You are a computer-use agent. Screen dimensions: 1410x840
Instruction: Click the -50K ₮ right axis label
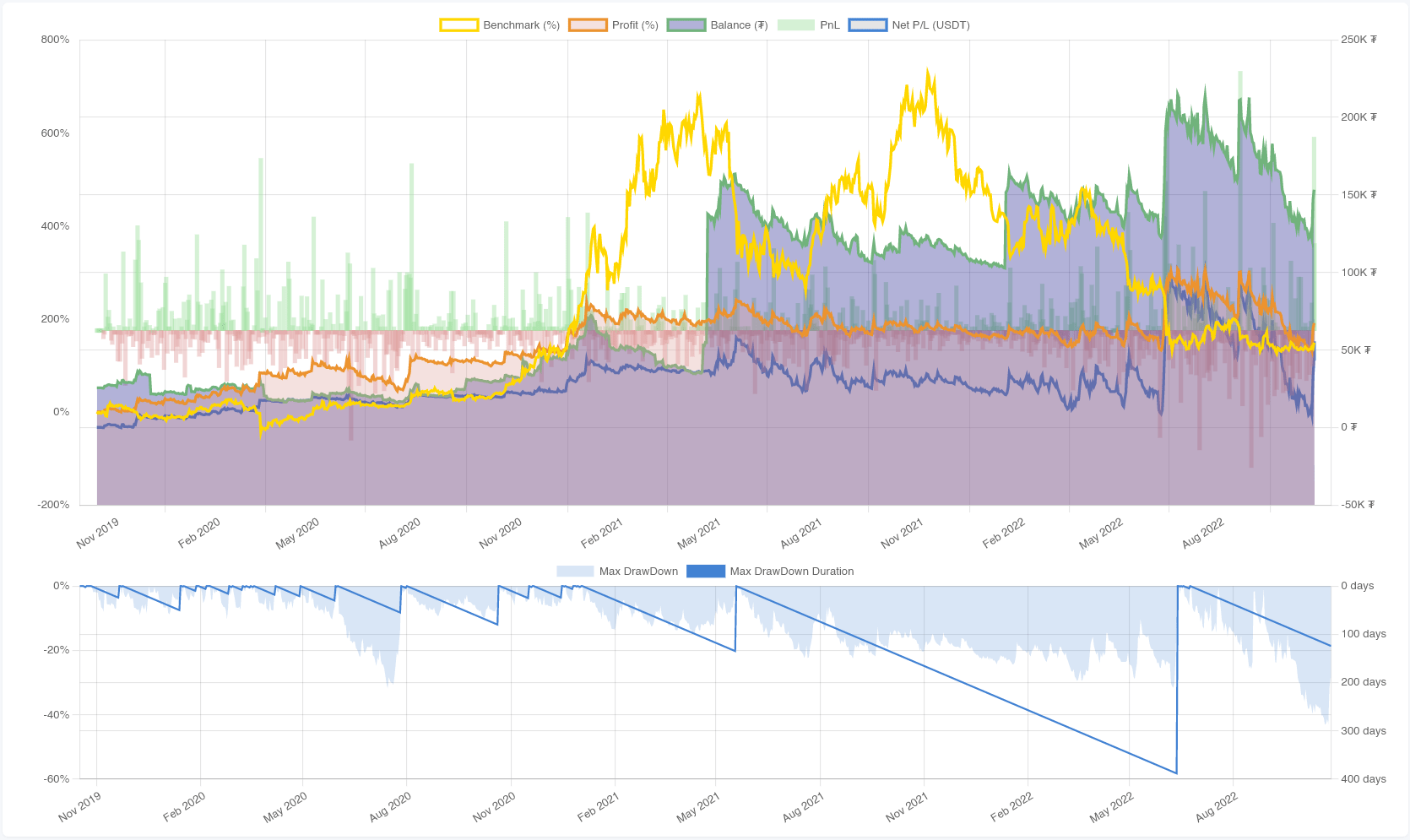click(1358, 505)
